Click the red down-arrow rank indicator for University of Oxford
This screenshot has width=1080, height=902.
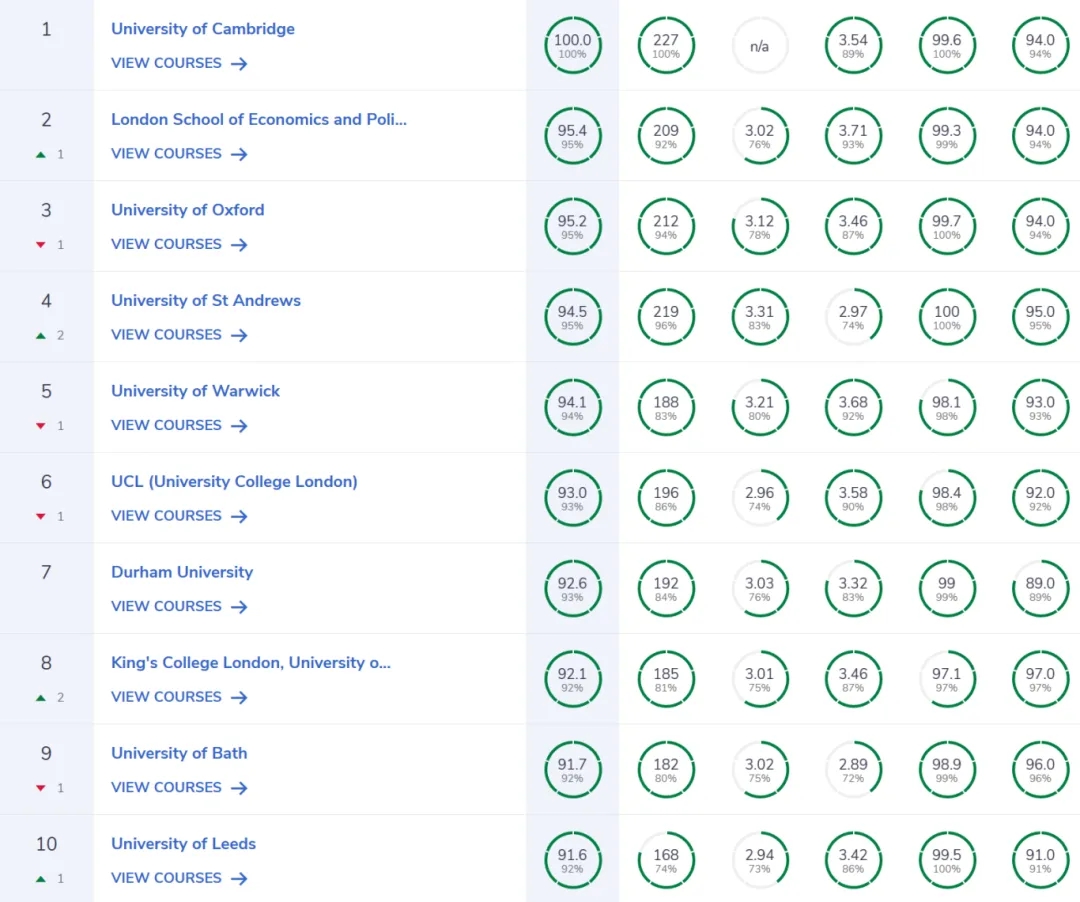tap(41, 245)
